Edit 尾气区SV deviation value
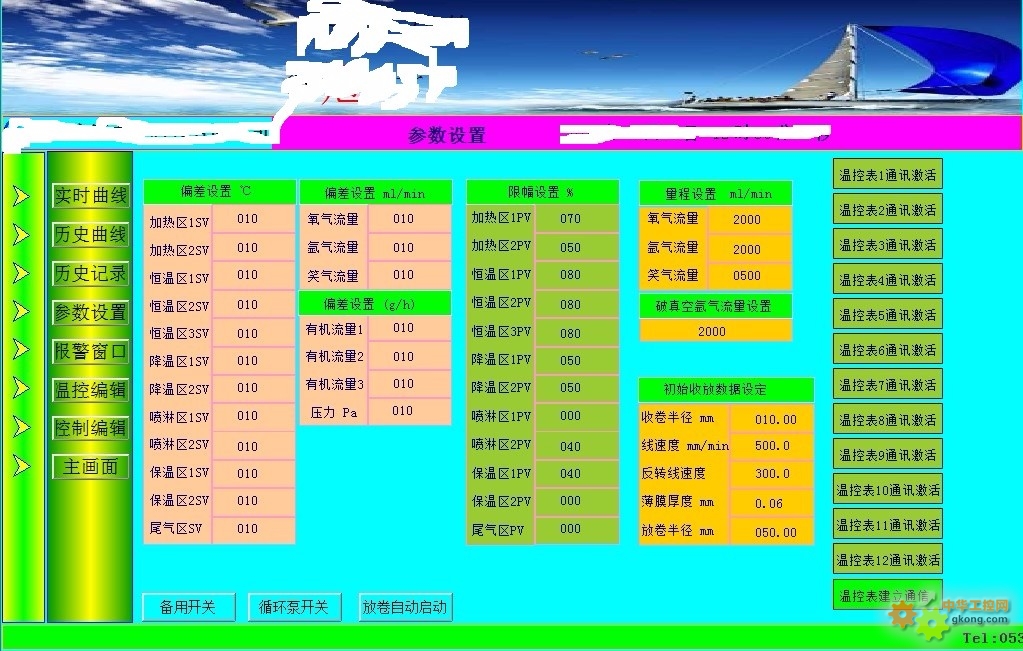This screenshot has height=651, width=1023. click(x=253, y=529)
